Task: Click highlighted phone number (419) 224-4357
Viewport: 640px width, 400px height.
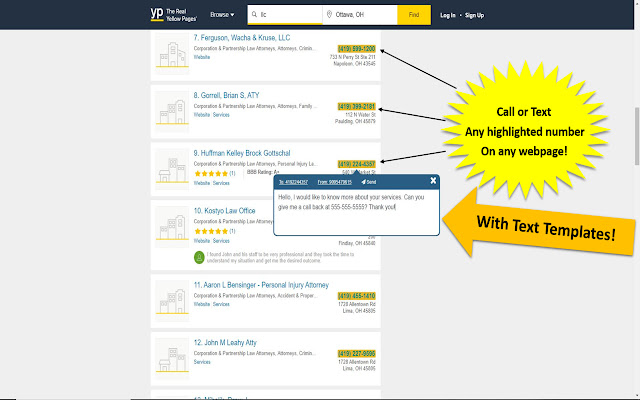Action: tap(356, 164)
